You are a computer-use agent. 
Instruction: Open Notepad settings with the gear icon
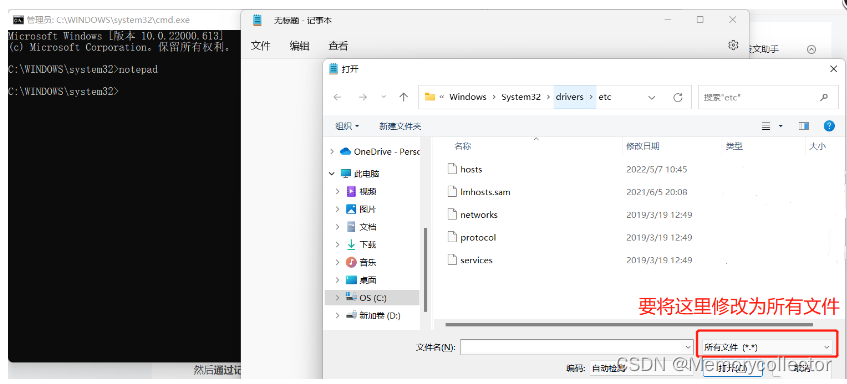coord(733,45)
